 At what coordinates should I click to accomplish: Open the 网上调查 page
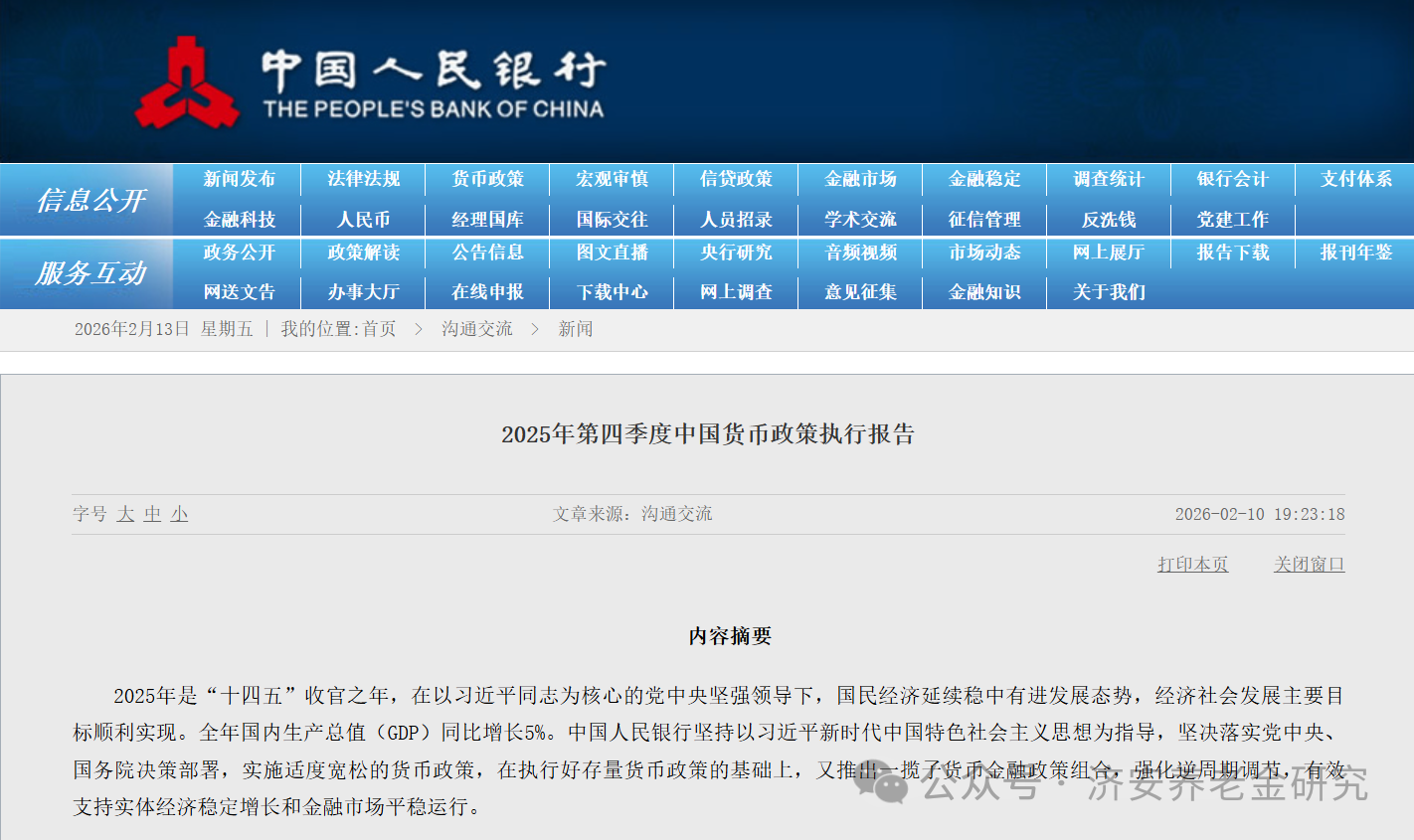(x=736, y=292)
